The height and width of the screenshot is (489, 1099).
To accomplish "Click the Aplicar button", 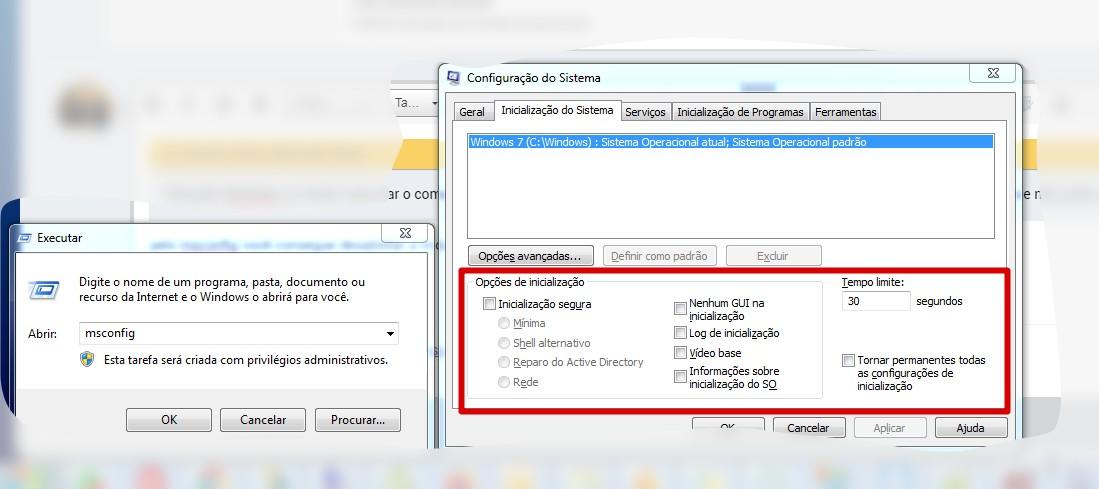I will (889, 427).
